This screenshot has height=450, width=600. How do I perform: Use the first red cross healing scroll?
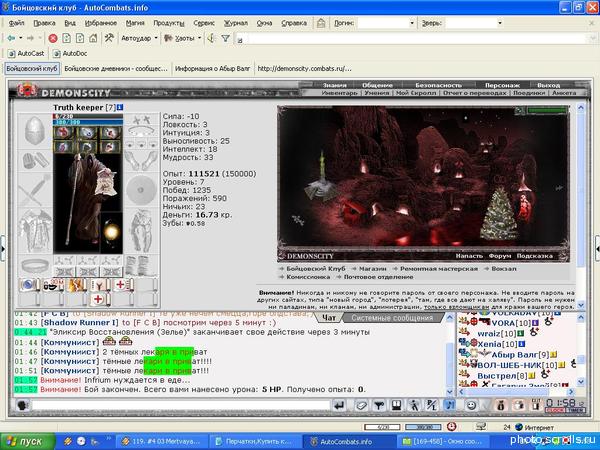pyautogui.click(x=122, y=285)
